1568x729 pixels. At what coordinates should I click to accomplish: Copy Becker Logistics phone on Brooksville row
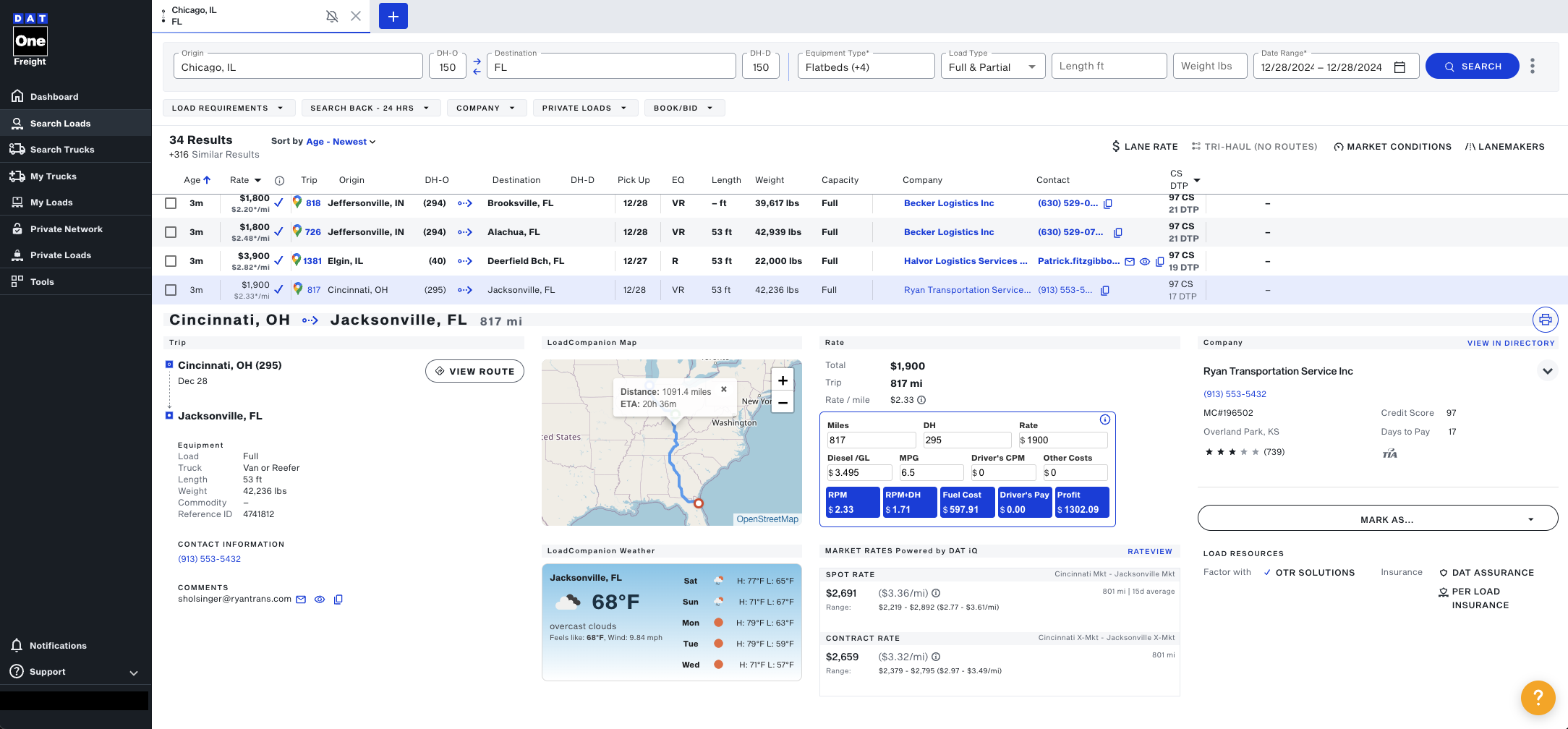click(1107, 204)
